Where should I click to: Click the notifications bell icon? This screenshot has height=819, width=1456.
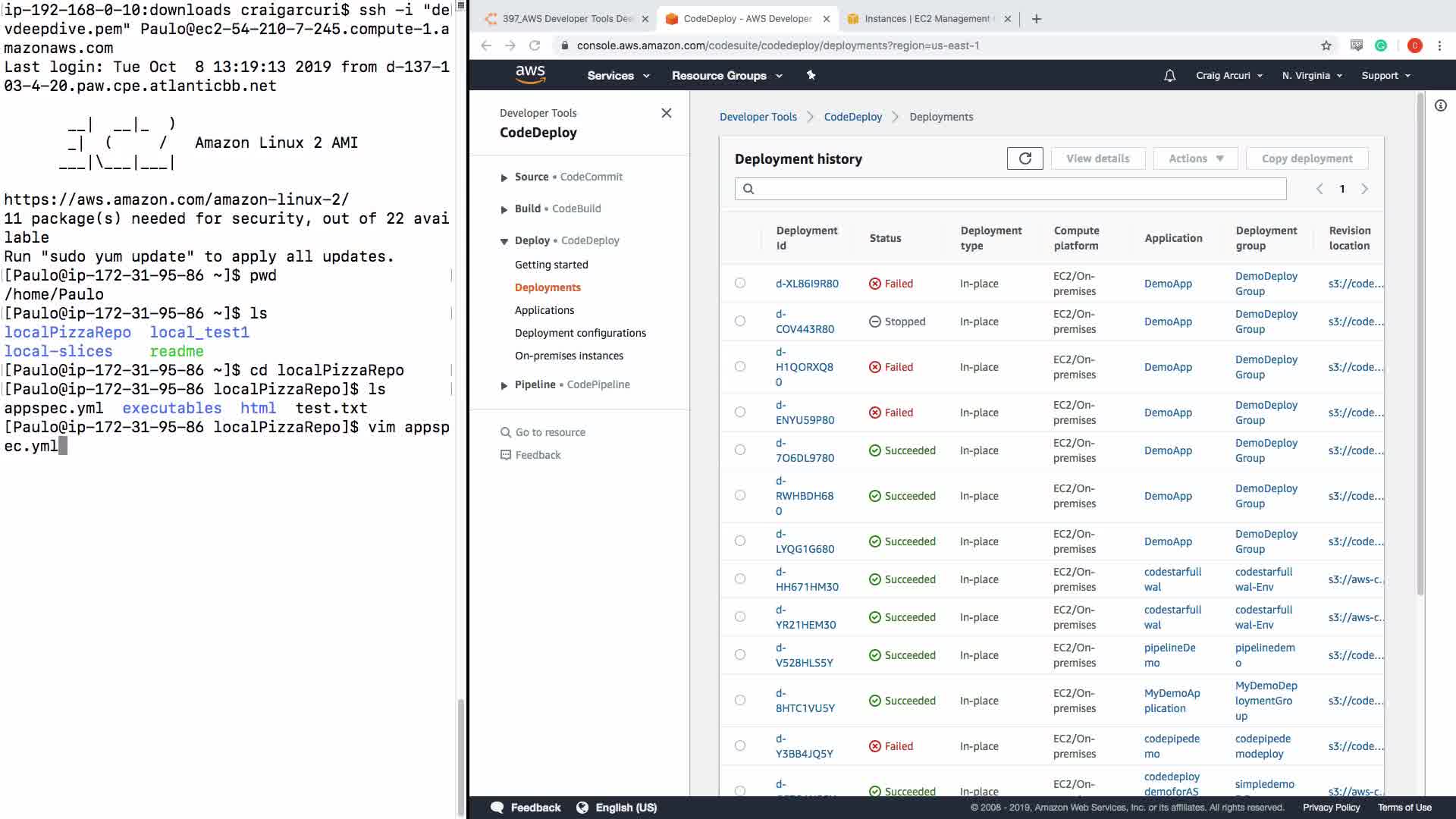click(x=1169, y=76)
